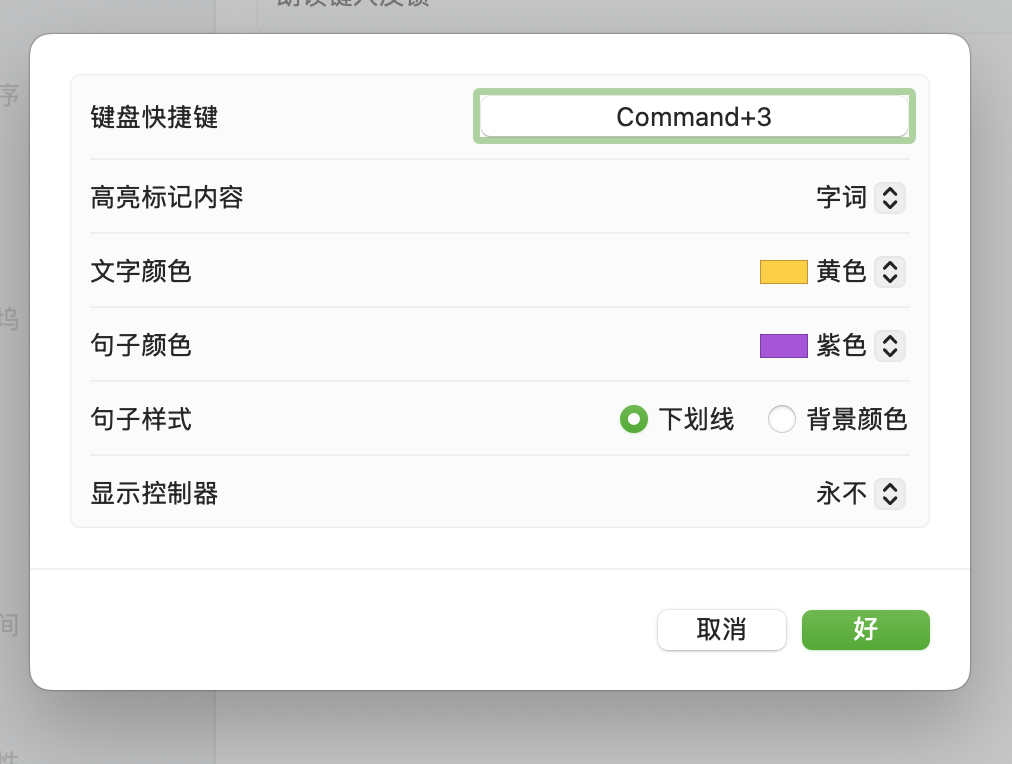Click the 取消 button

(x=721, y=630)
